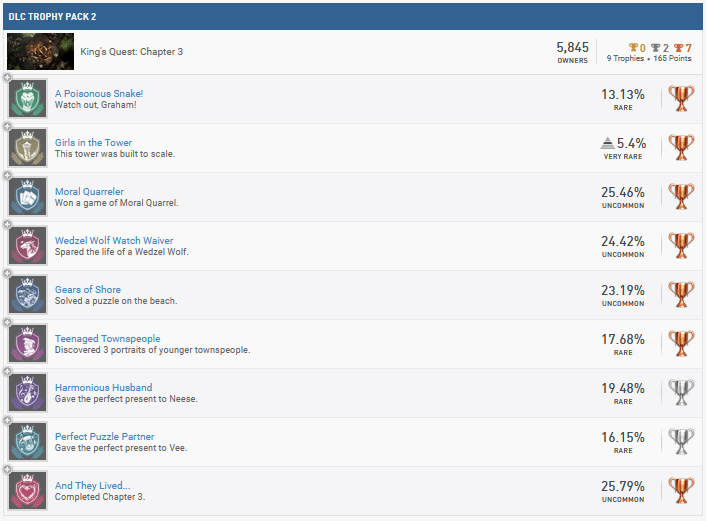Click the silver cup beside Perfect Puzzle Partner
Viewport: 706px width, 521px height.
681,442
